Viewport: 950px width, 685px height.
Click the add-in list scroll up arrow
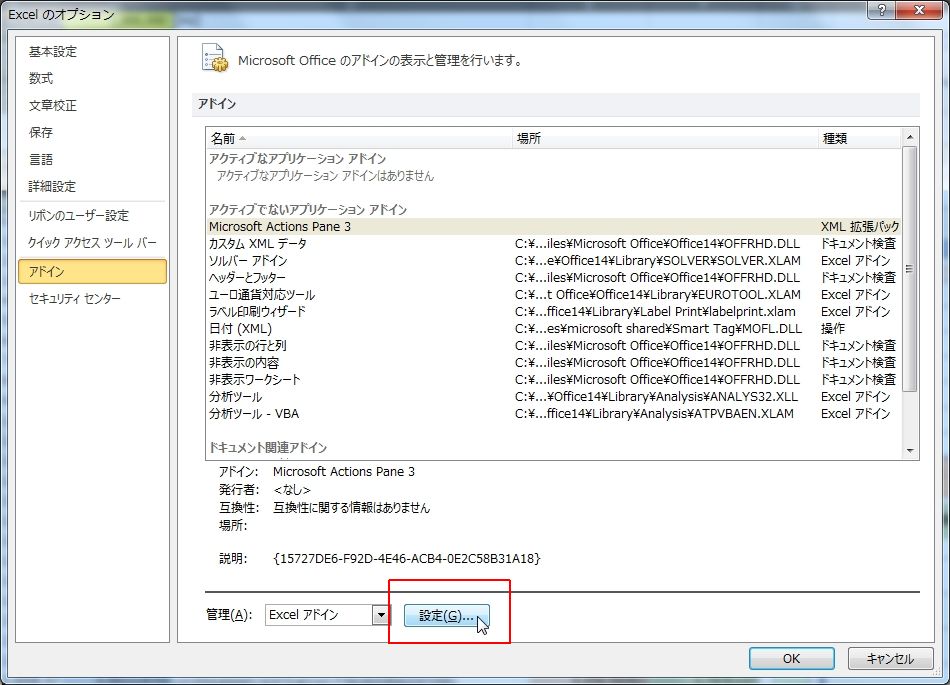[x=910, y=137]
